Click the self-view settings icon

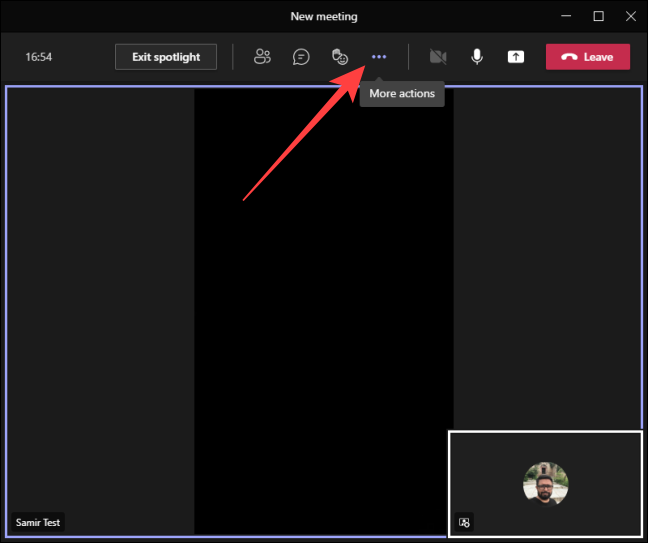pyautogui.click(x=464, y=522)
